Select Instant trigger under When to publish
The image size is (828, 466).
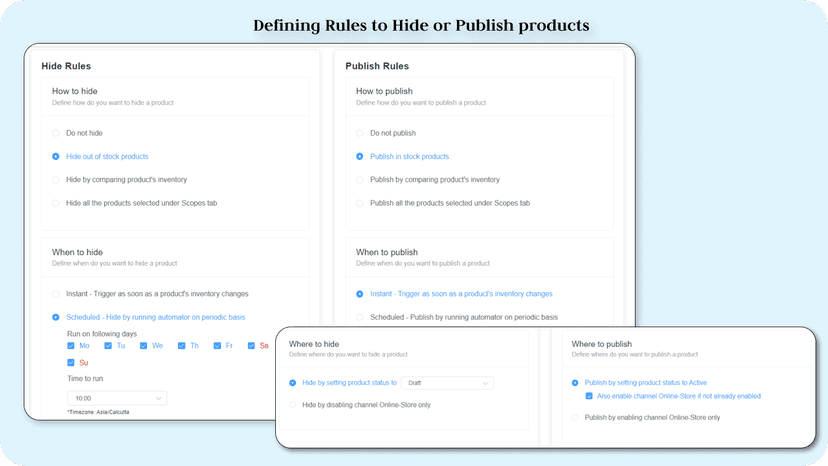click(360, 294)
